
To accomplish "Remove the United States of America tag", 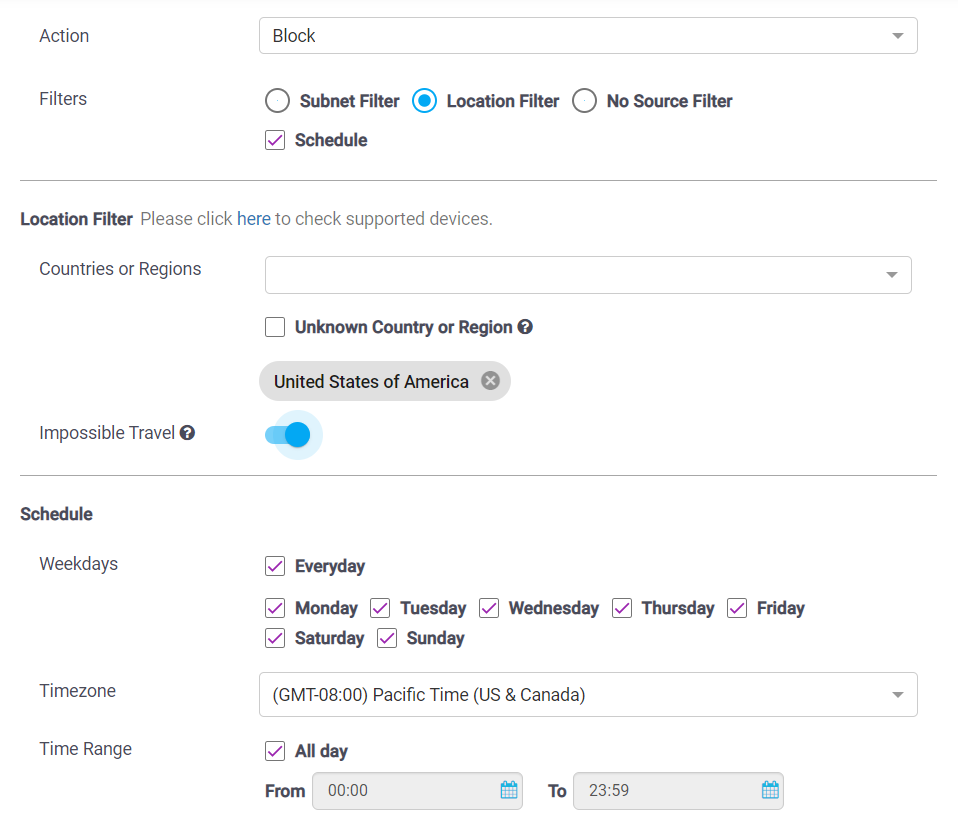I will pyautogui.click(x=490, y=381).
